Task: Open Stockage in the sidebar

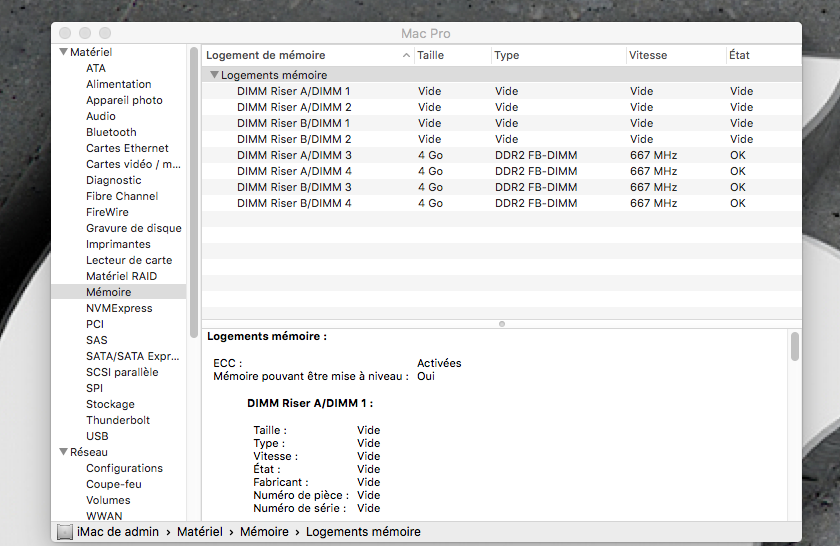Action: 110,405
